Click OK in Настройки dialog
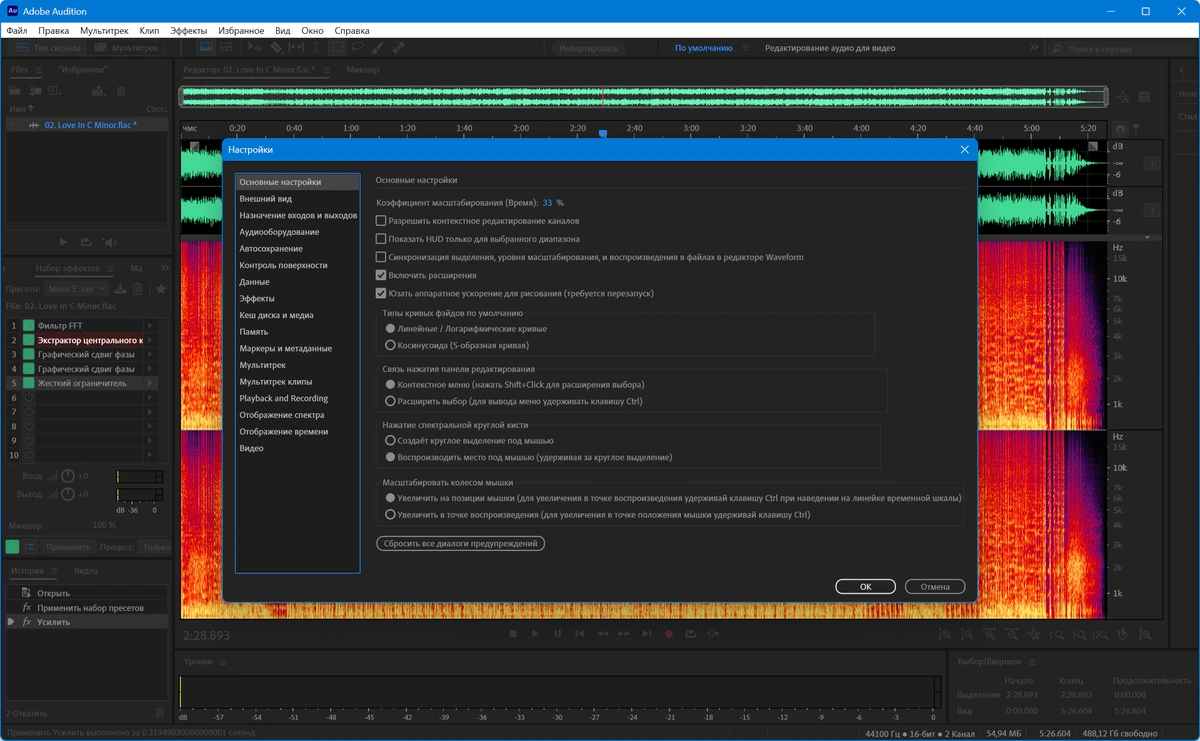The image size is (1200, 741). tap(865, 587)
